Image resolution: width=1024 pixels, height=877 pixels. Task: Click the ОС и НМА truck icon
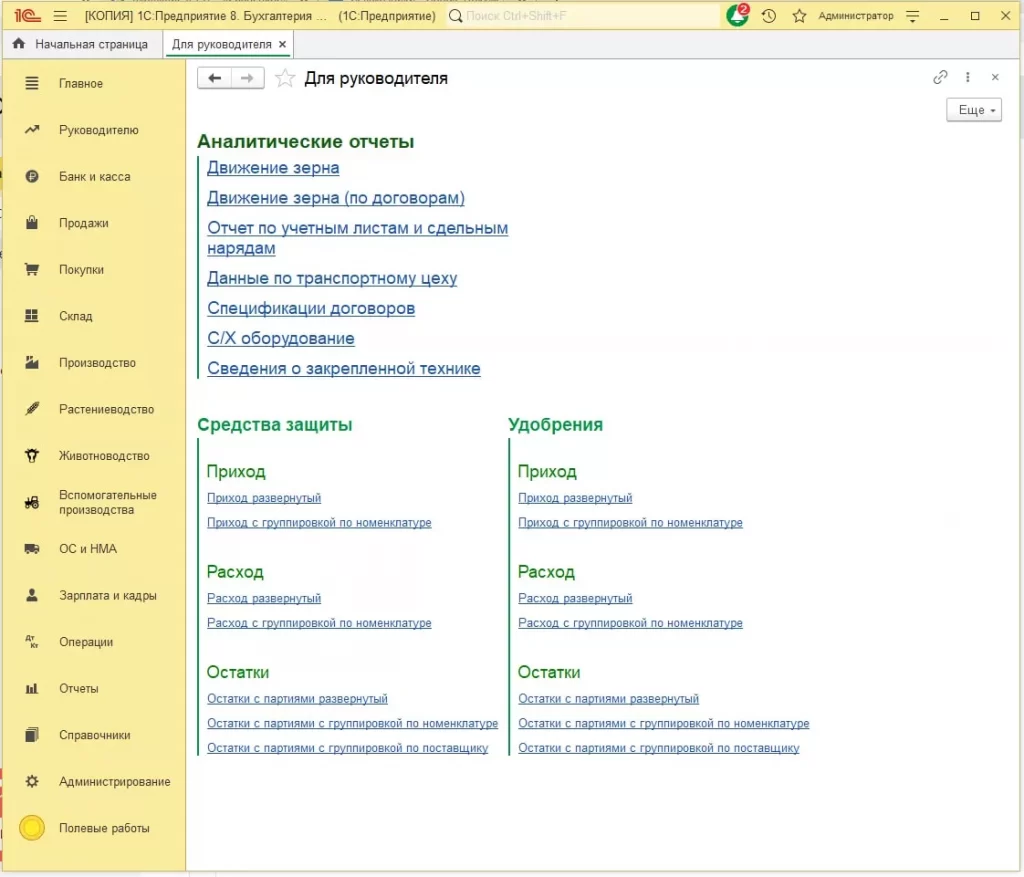pyautogui.click(x=31, y=549)
